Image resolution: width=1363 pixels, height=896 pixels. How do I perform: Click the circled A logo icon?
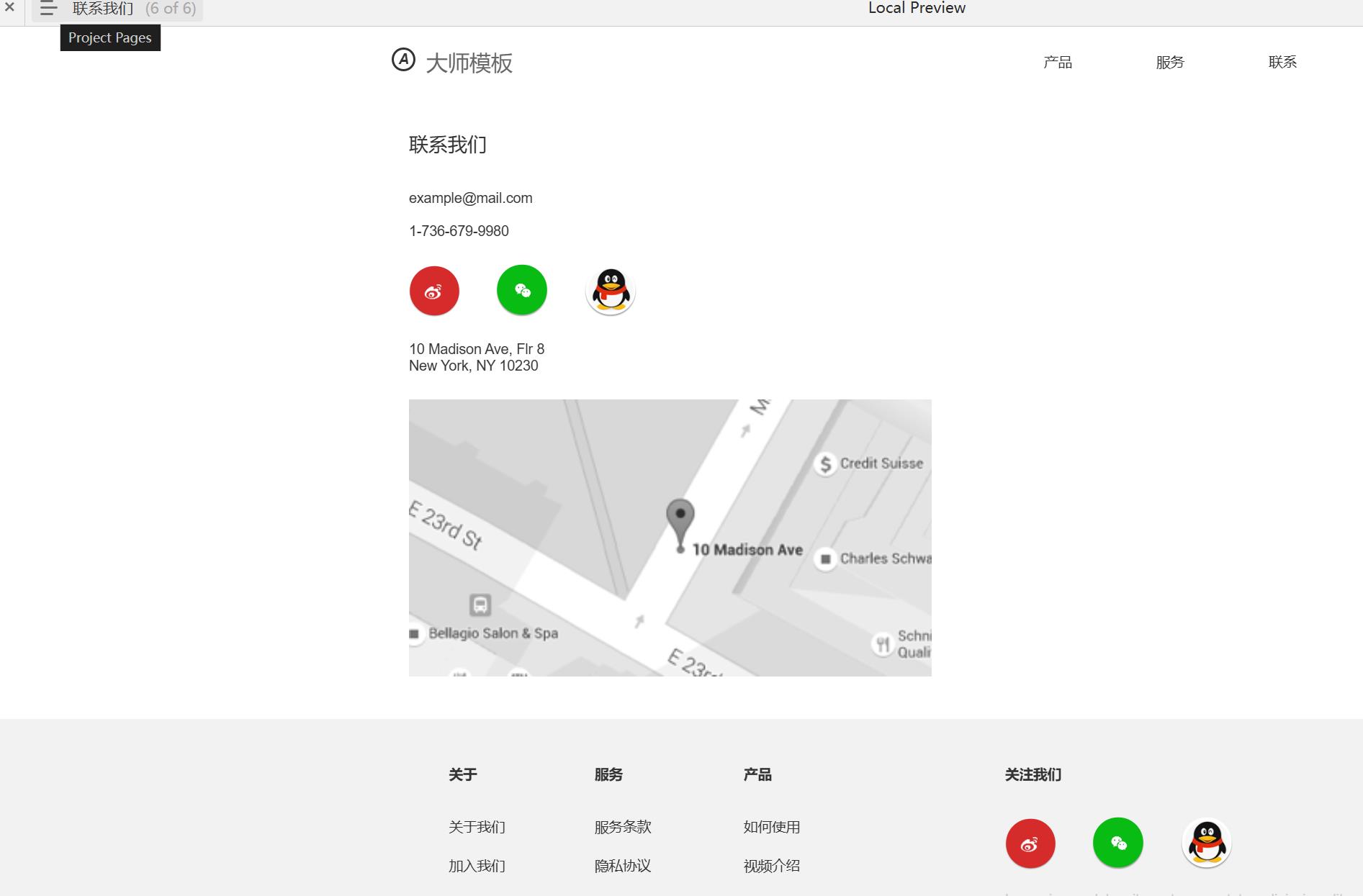[403, 60]
